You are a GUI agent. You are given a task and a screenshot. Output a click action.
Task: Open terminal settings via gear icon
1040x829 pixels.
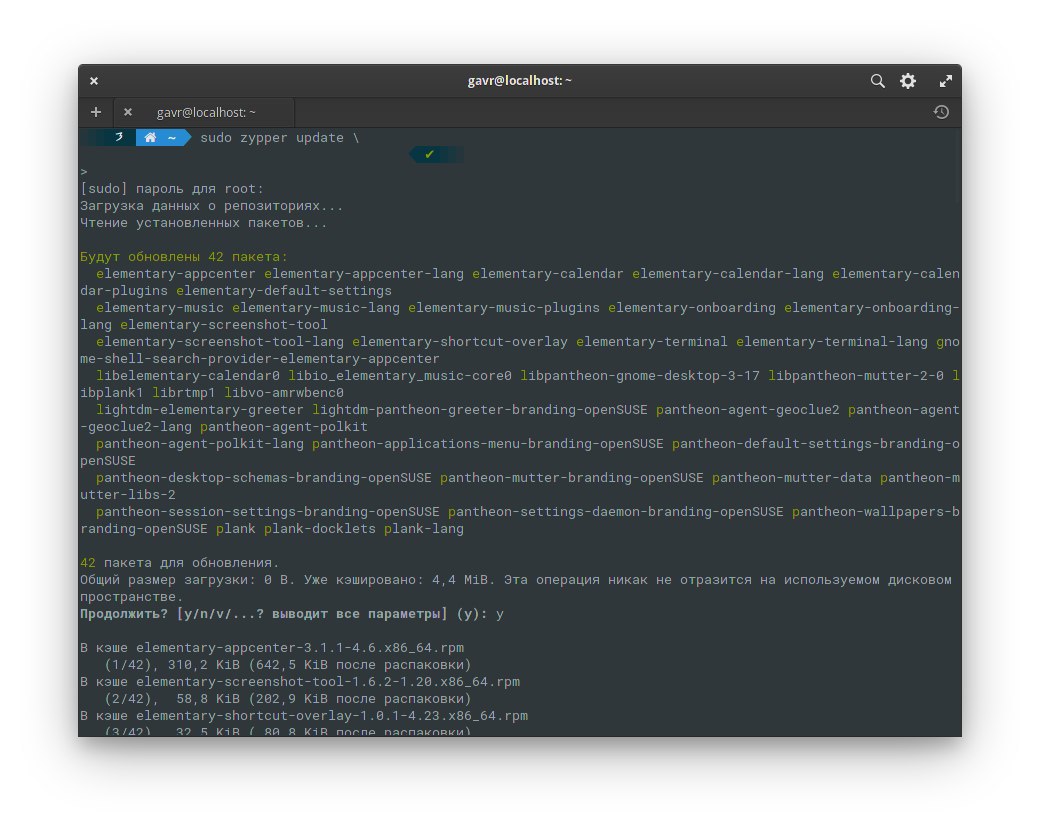908,81
